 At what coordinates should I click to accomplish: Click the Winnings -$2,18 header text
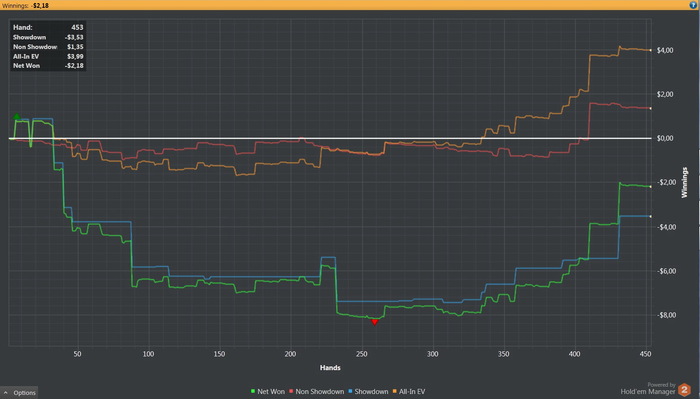(25, 5)
